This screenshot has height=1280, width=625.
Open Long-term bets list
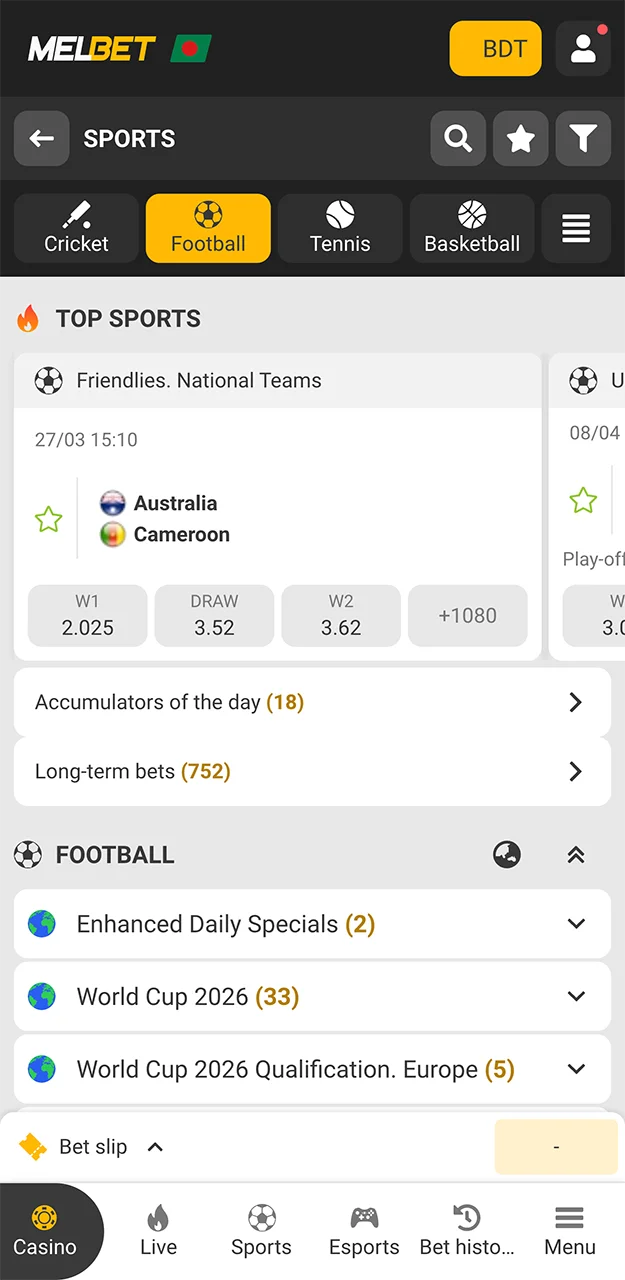[312, 771]
